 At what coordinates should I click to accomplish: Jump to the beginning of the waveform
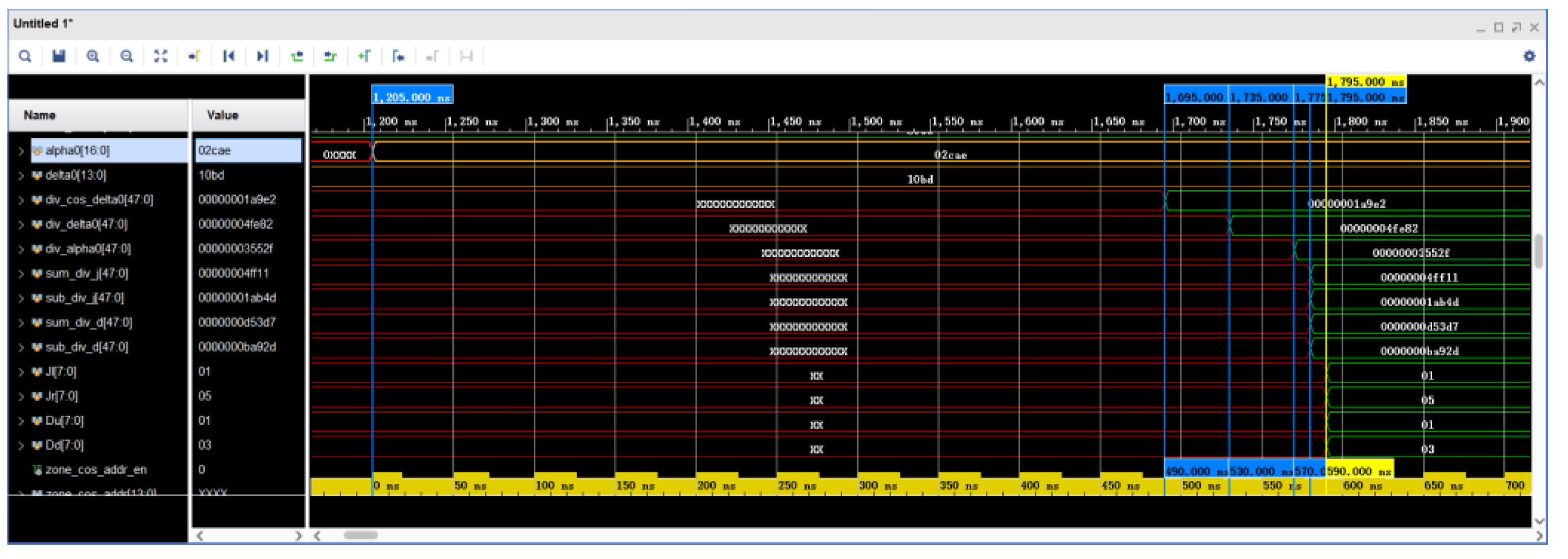click(x=229, y=57)
